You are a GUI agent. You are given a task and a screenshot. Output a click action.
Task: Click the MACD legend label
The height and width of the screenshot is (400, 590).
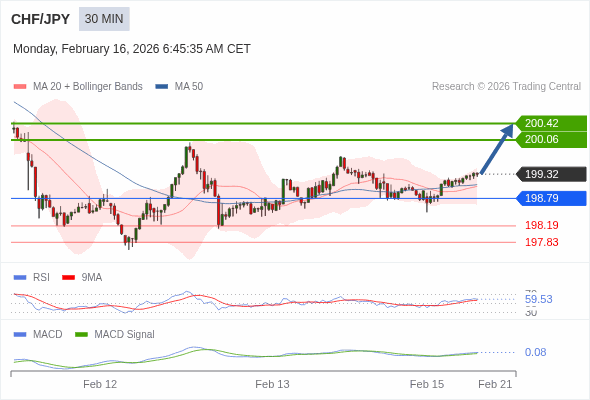[48, 335]
